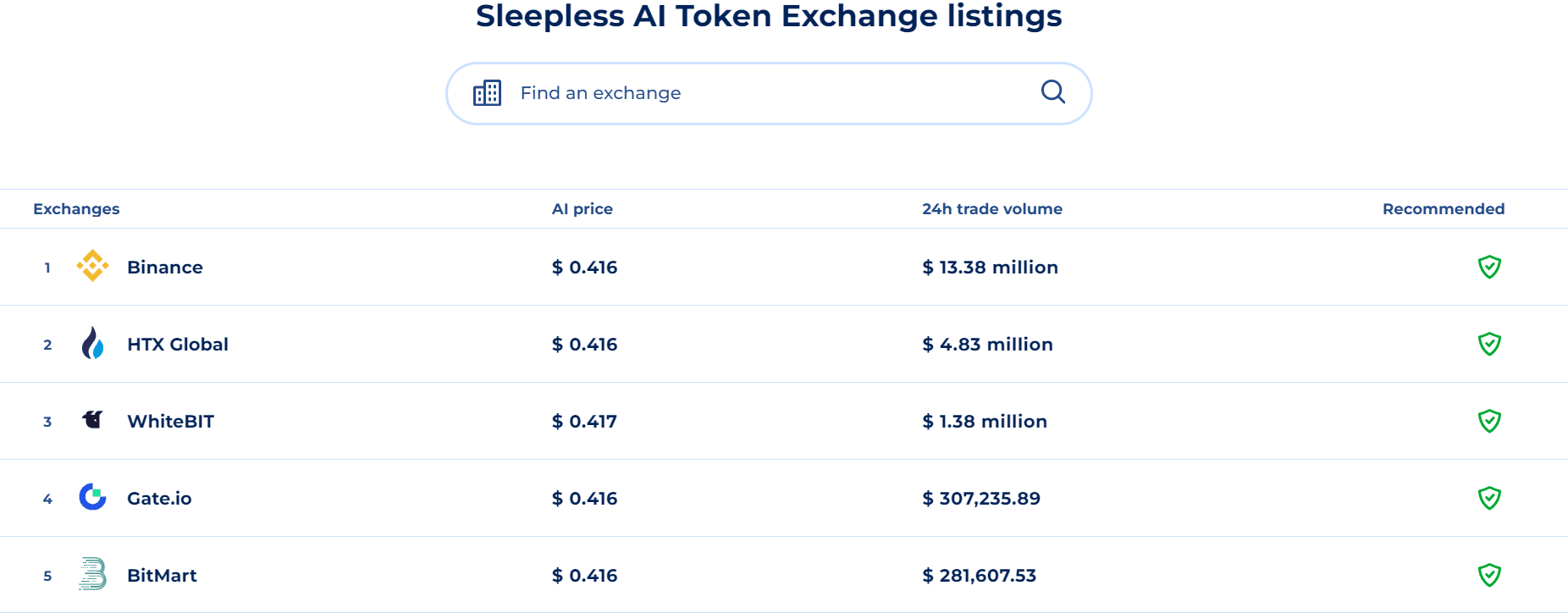Click the Binance logo icon

point(92,266)
